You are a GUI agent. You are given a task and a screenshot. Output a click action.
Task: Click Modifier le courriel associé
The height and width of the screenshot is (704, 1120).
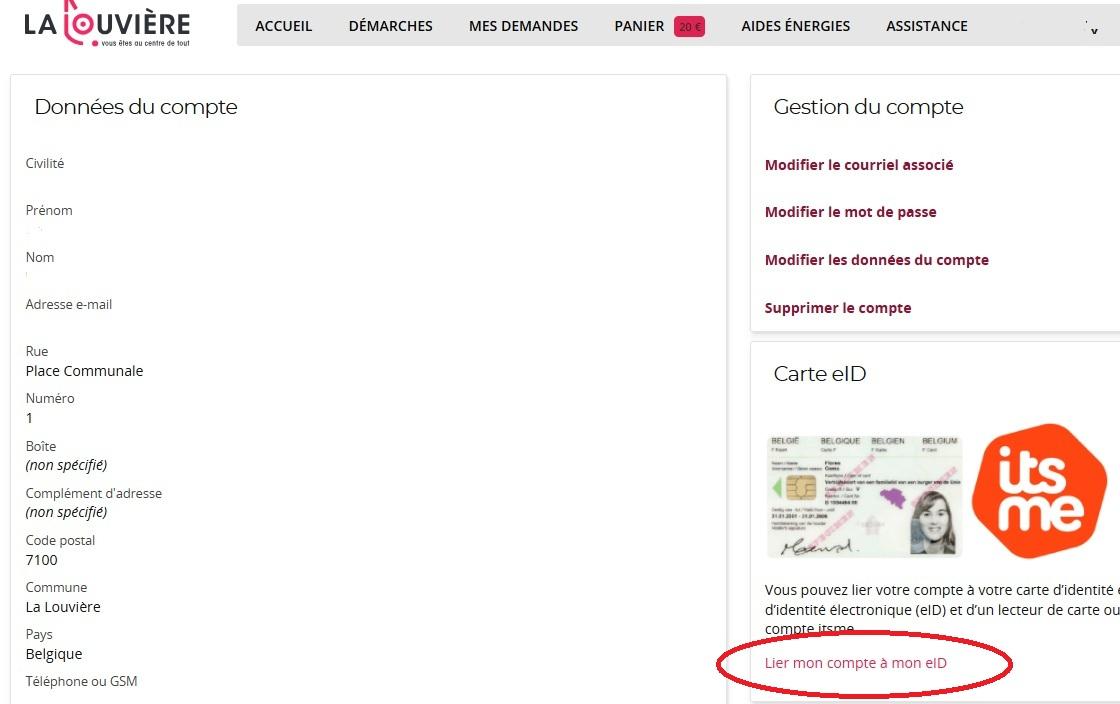(858, 165)
